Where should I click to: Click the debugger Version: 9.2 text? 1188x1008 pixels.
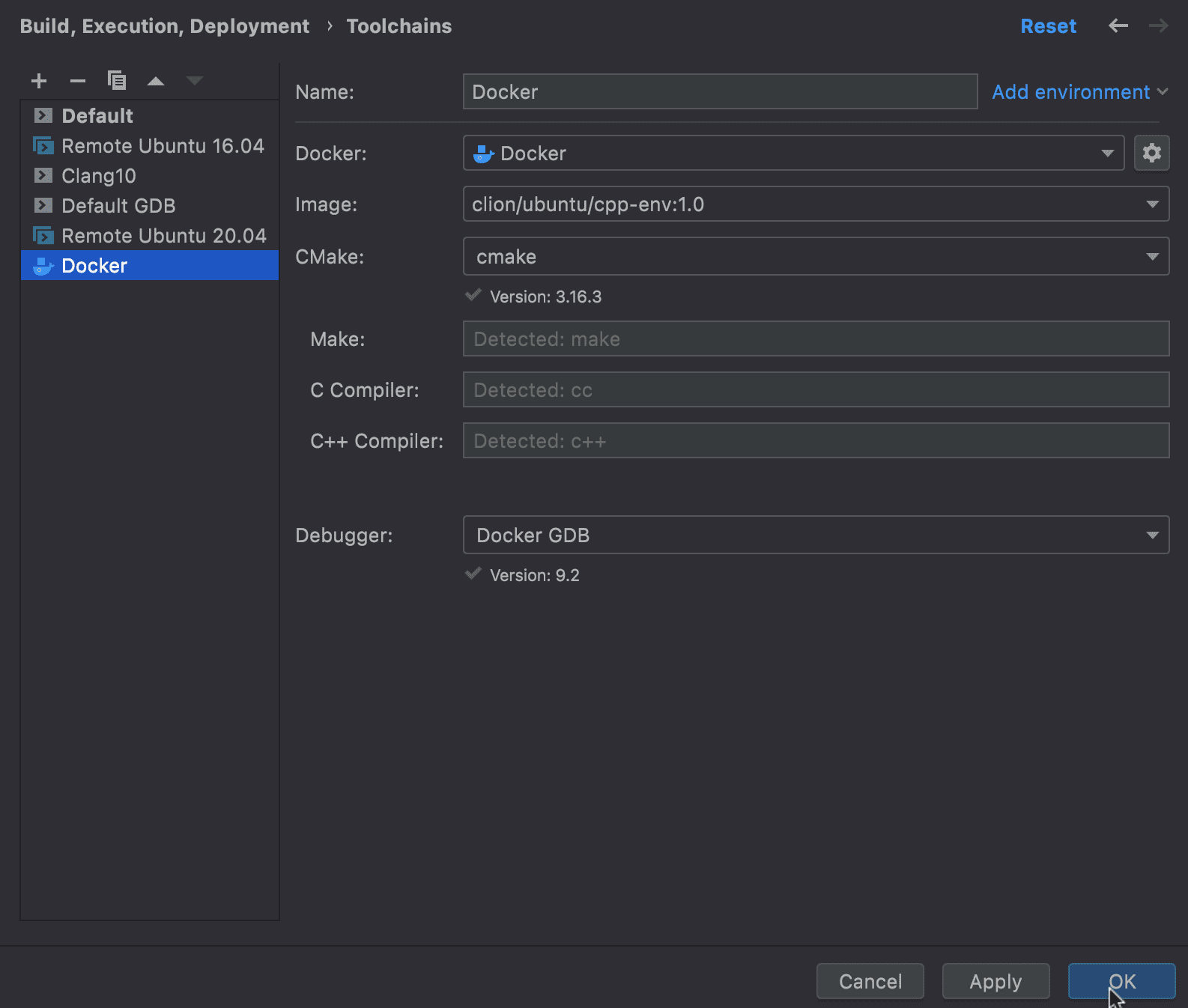[x=535, y=576]
